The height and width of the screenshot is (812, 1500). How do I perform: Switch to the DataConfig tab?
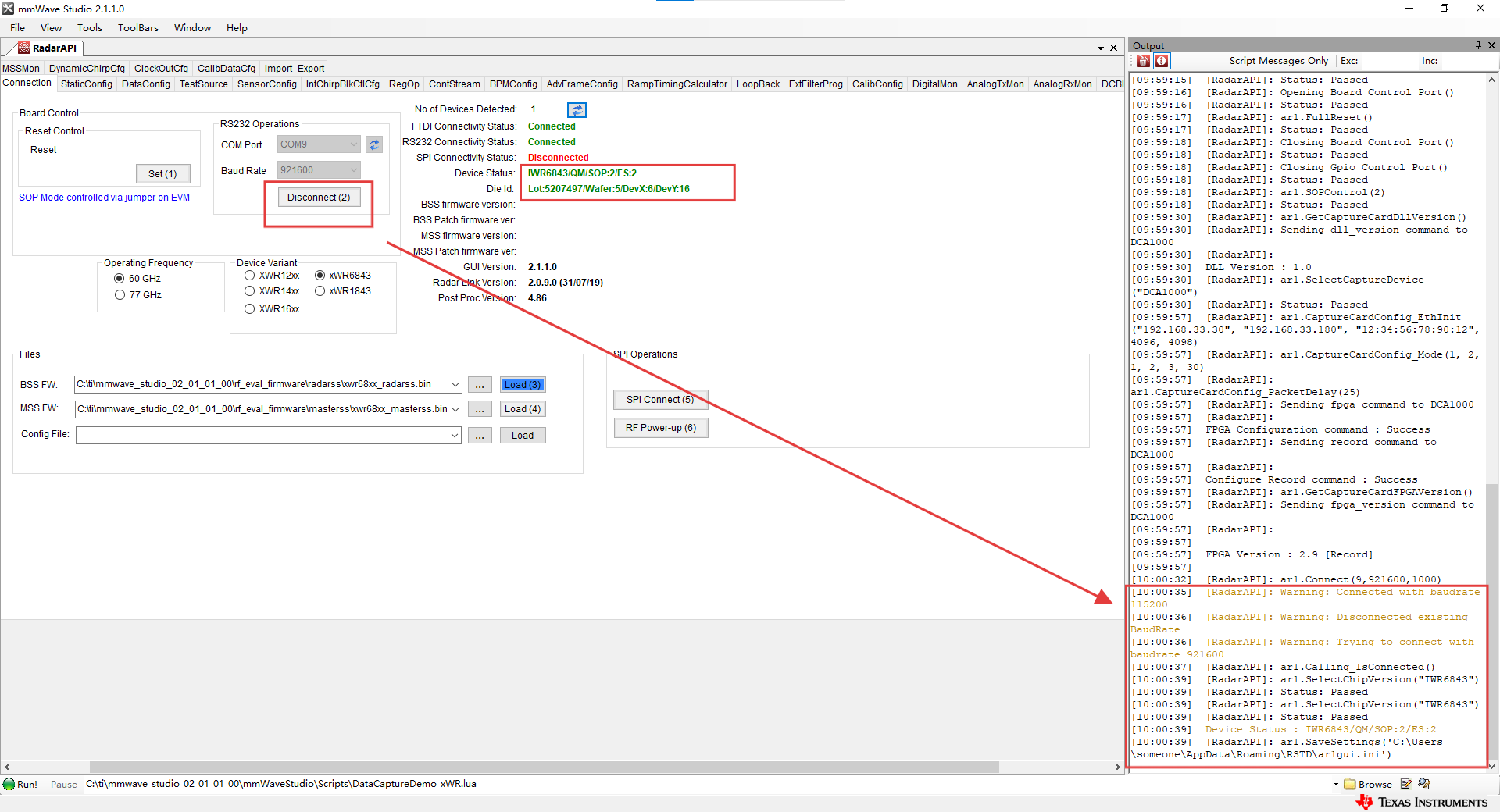tap(146, 84)
